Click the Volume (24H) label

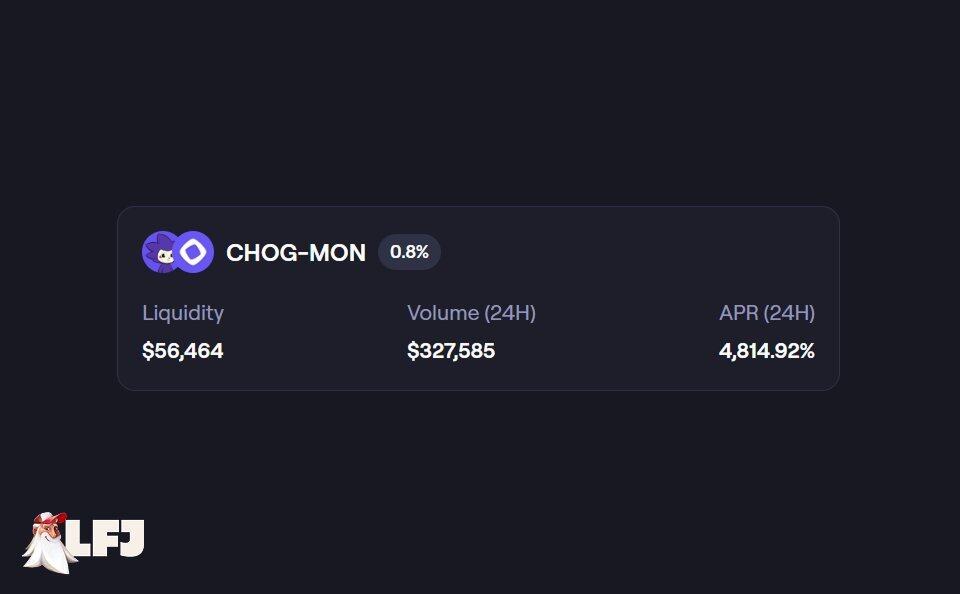coord(471,313)
